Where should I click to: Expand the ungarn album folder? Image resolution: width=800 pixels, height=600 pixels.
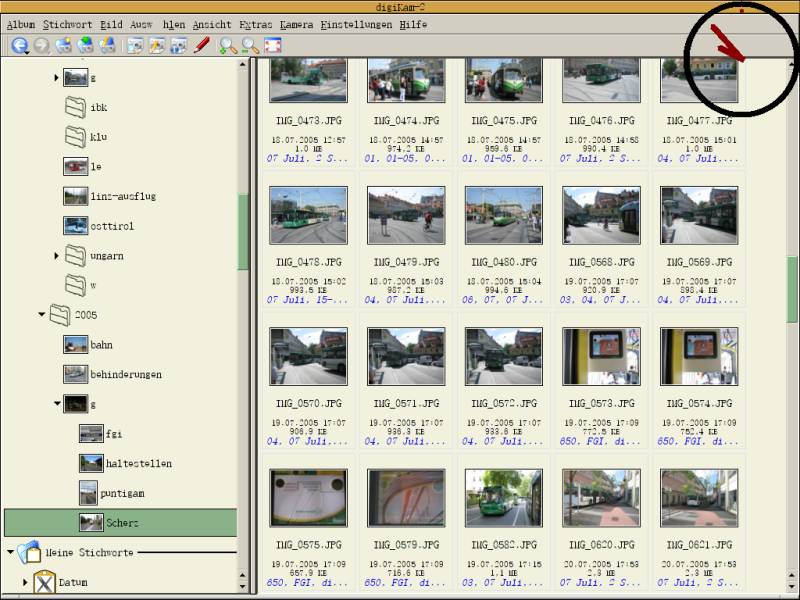tap(57, 256)
